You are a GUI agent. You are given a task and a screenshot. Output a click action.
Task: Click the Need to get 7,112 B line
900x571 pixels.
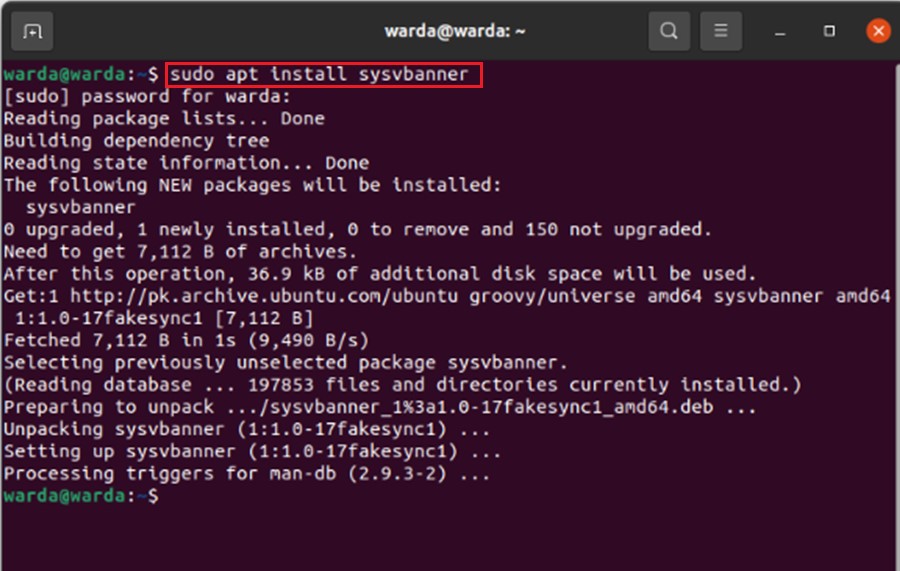(180, 252)
